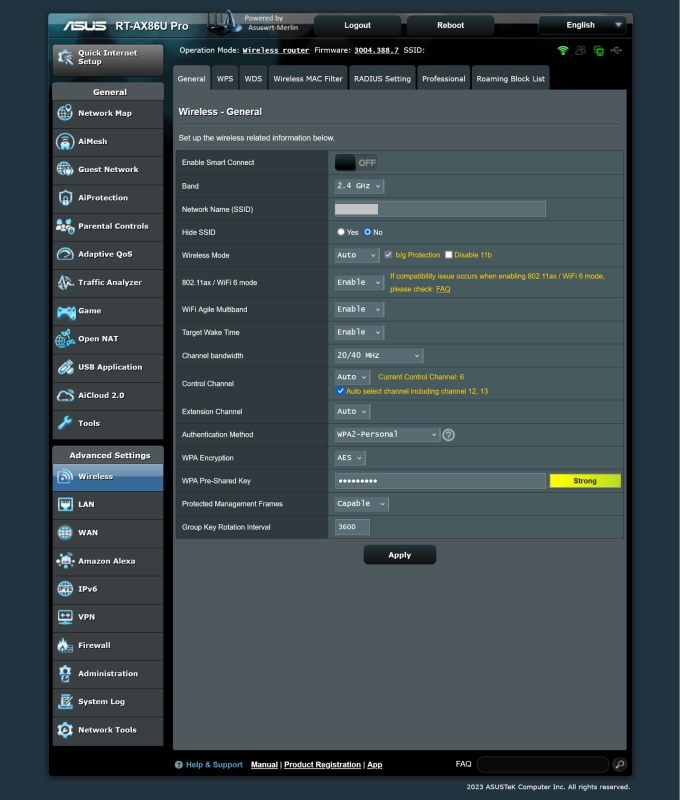The height and width of the screenshot is (800, 680).
Task: Switch to Wireless MAC Filter tab
Action: click(x=308, y=79)
